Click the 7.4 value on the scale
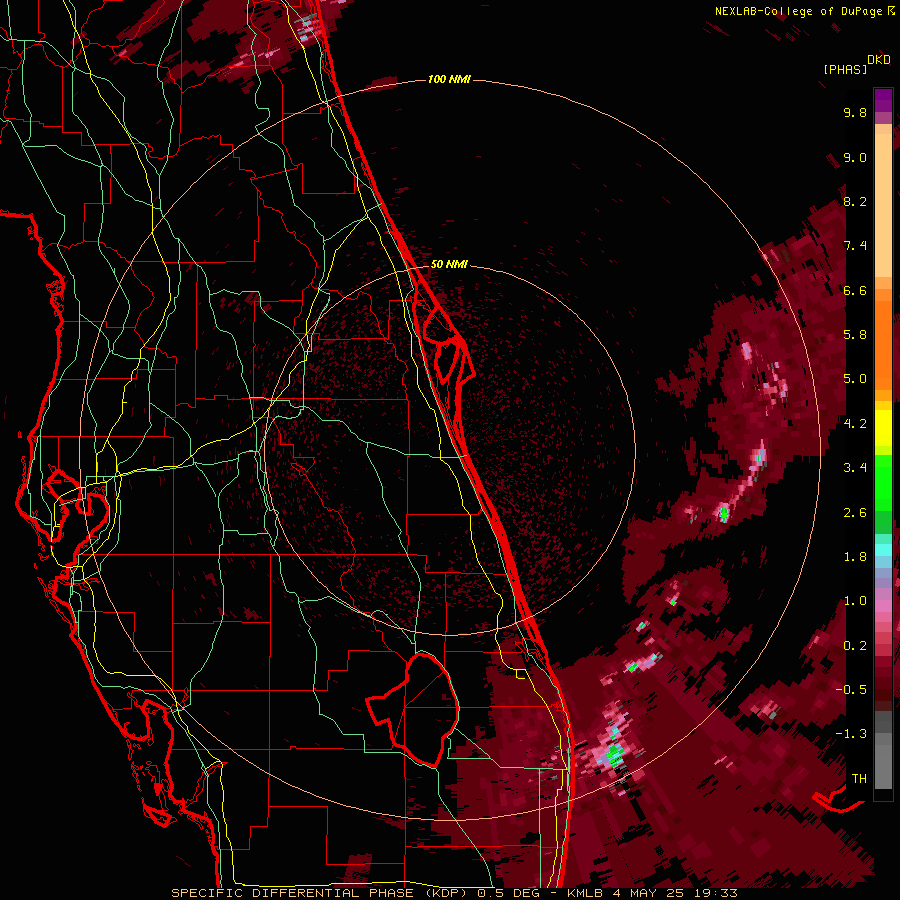This screenshot has height=900, width=900. click(855, 246)
